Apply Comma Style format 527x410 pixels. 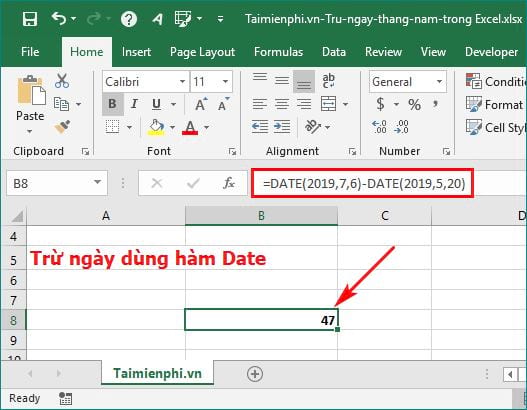pos(436,104)
